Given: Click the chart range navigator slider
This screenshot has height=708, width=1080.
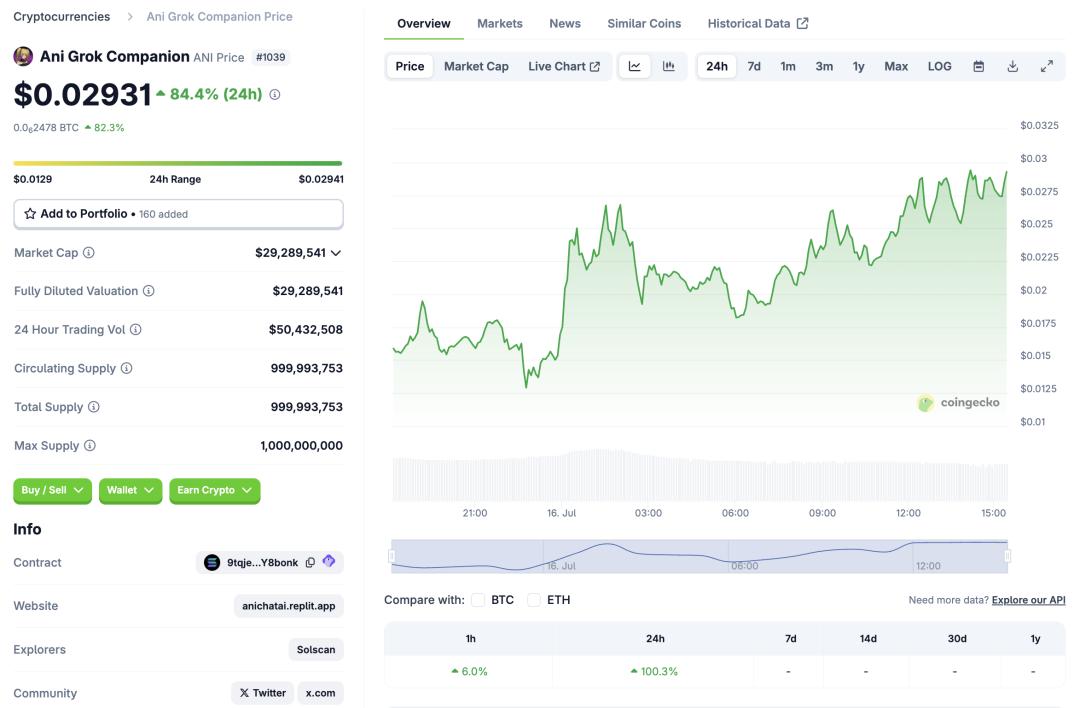Looking at the screenshot, I should click(699, 556).
